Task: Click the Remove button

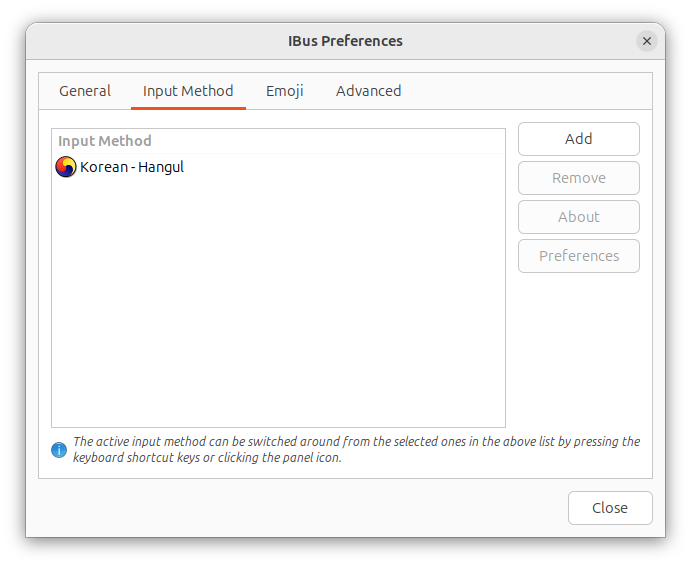Action: pyautogui.click(x=578, y=178)
